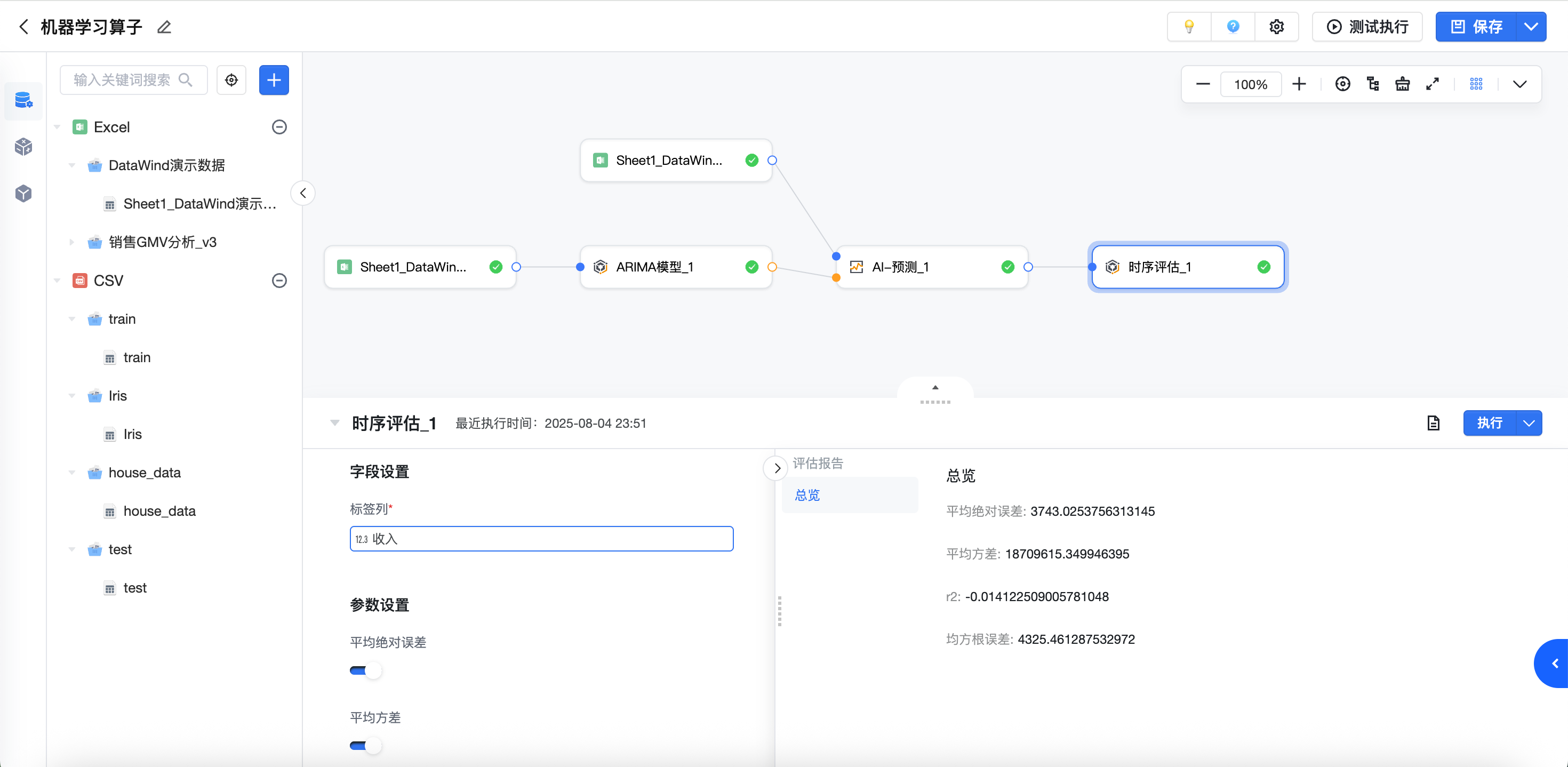1568x767 pixels.
Task: Expand the 销售GMV分析_v3 folder
Action: pos(72,242)
